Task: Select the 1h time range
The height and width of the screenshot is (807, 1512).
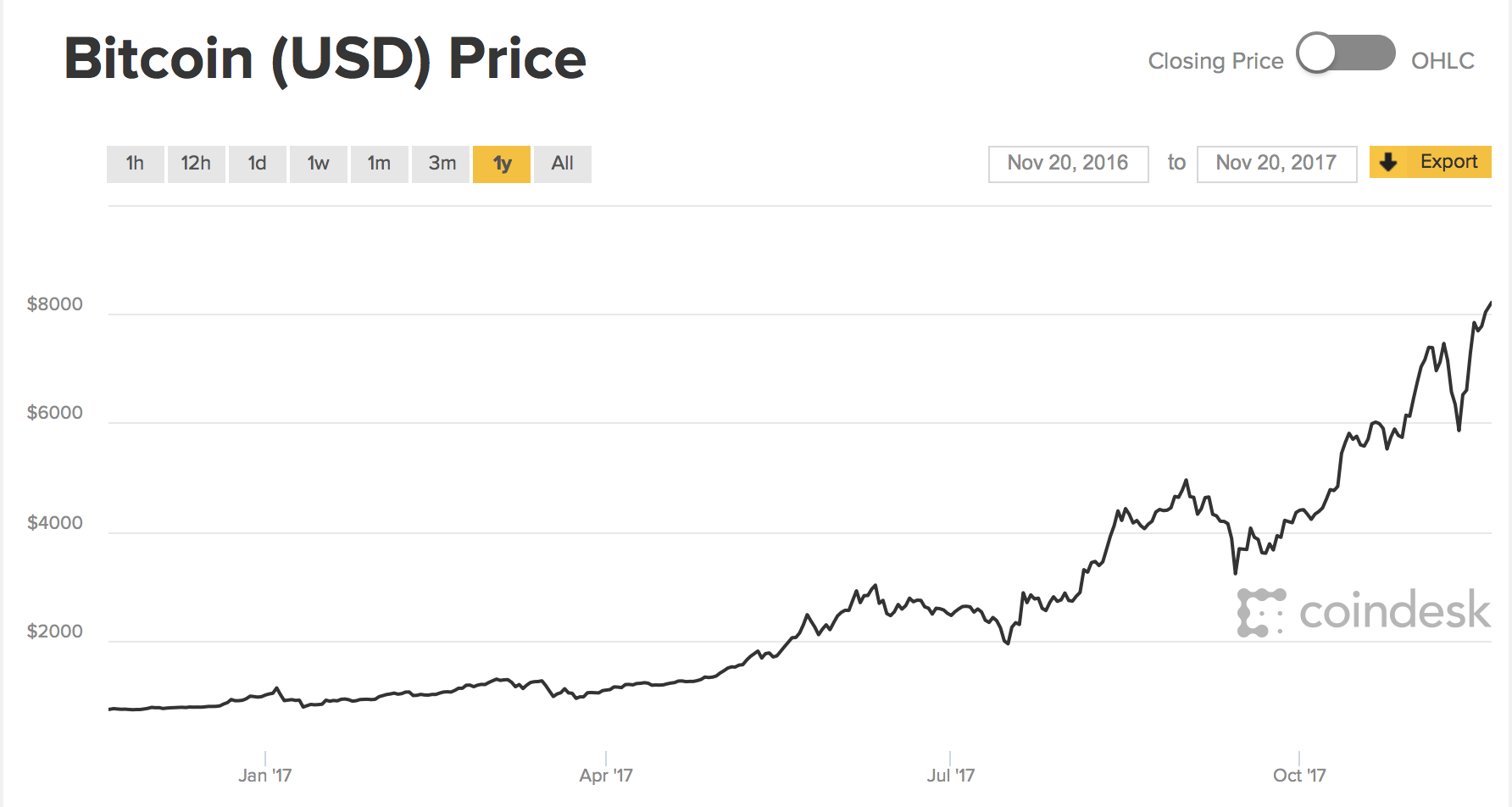Action: click(x=135, y=164)
